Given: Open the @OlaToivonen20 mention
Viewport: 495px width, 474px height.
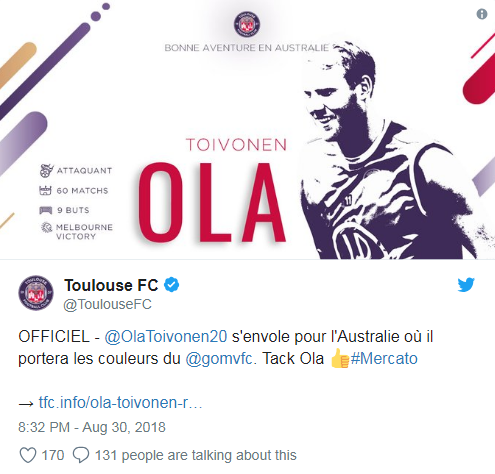Looking at the screenshot, I should point(166,337).
